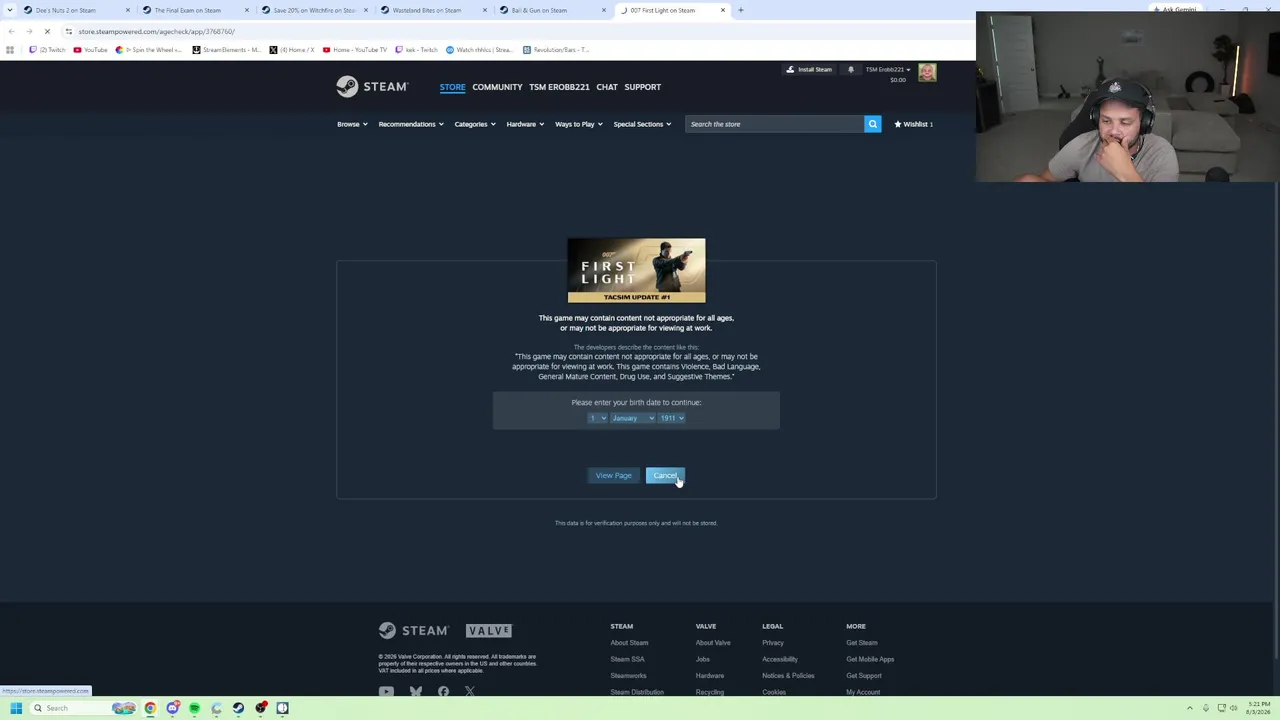Image resolution: width=1280 pixels, height=720 pixels.
Task: Open the CHAT menu item
Action: (607, 87)
